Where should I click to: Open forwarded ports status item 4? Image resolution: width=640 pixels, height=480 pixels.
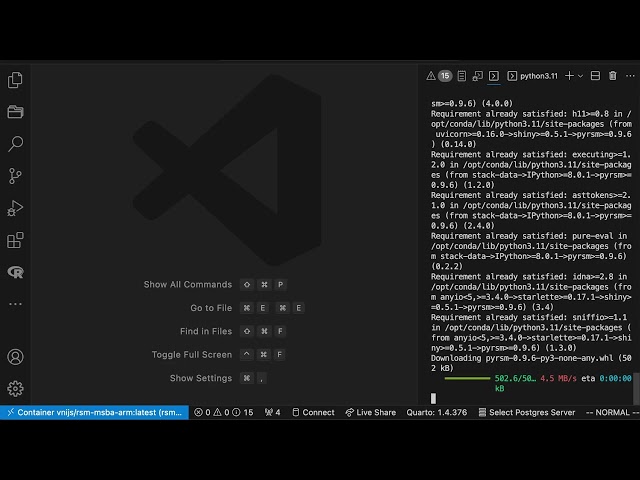click(273, 412)
